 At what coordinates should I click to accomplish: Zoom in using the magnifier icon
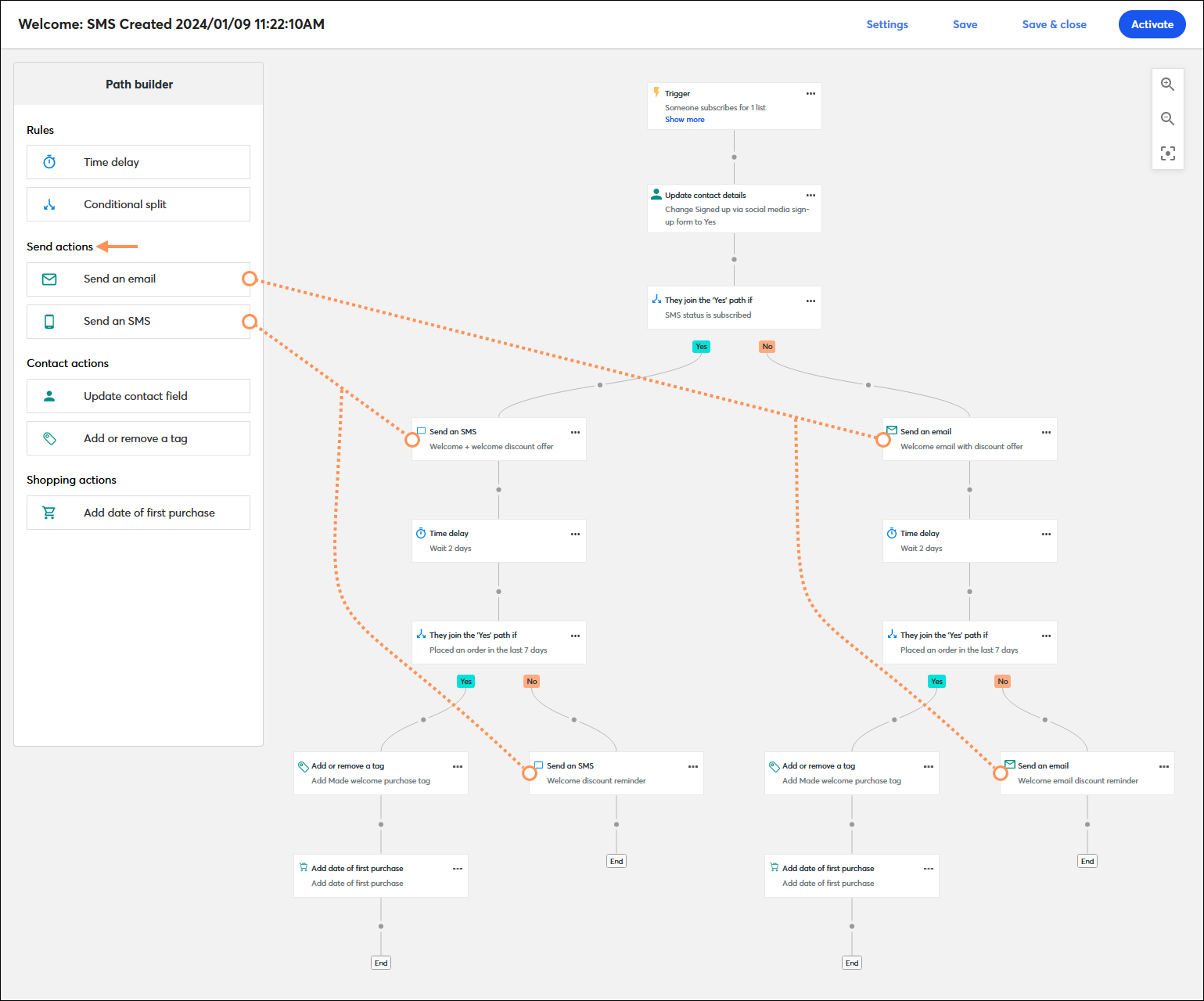(1167, 84)
